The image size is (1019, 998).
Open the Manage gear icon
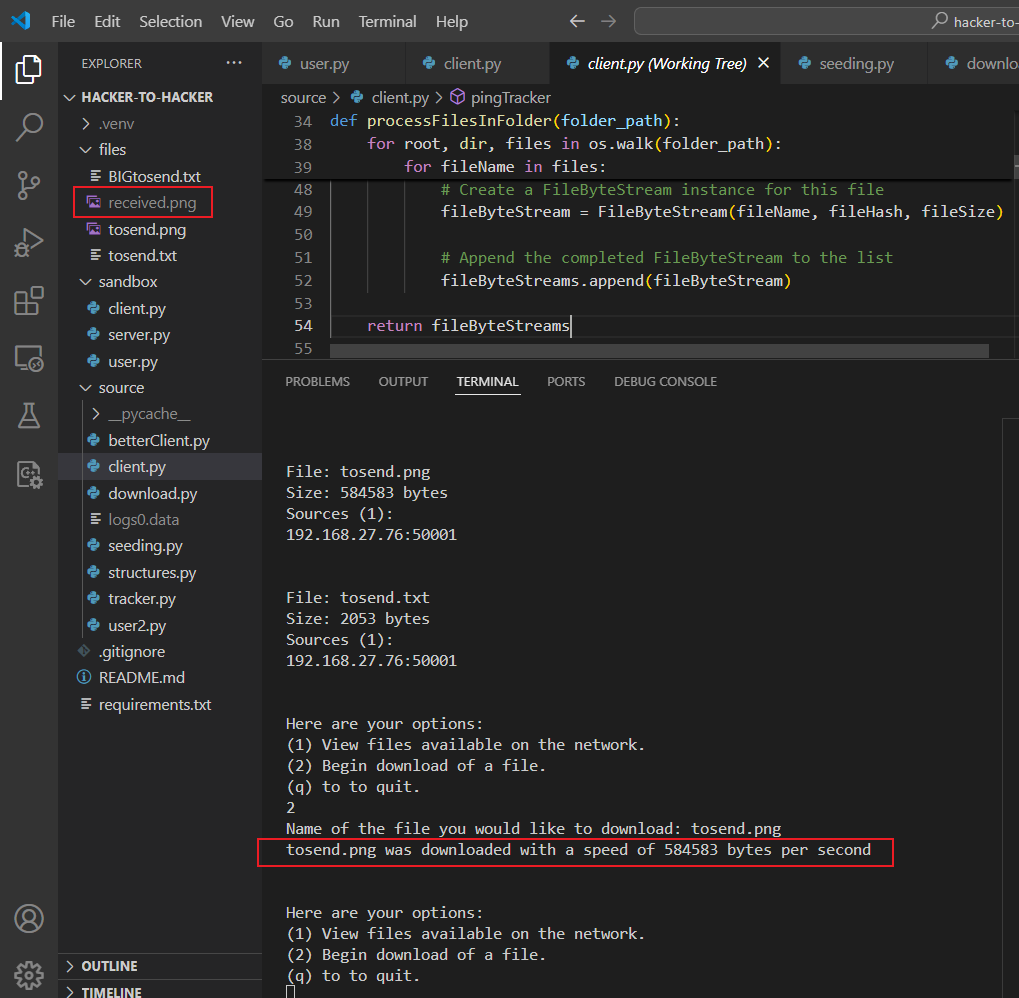[x=29, y=974]
